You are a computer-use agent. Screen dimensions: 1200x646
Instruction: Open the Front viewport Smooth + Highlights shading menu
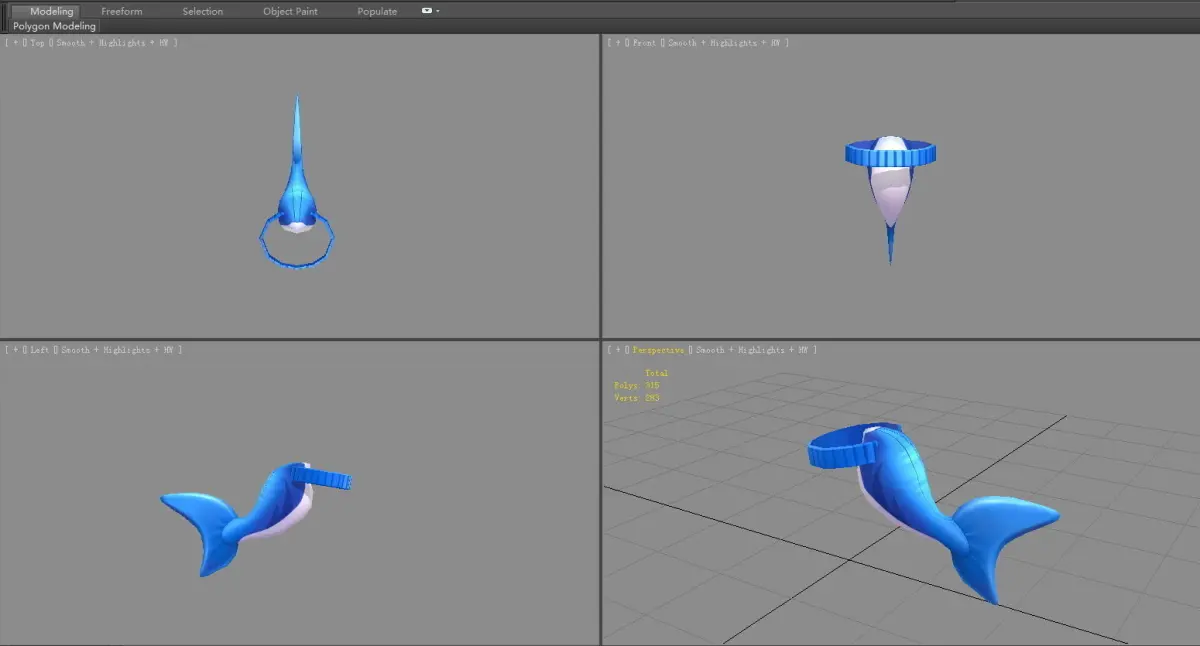(724, 43)
